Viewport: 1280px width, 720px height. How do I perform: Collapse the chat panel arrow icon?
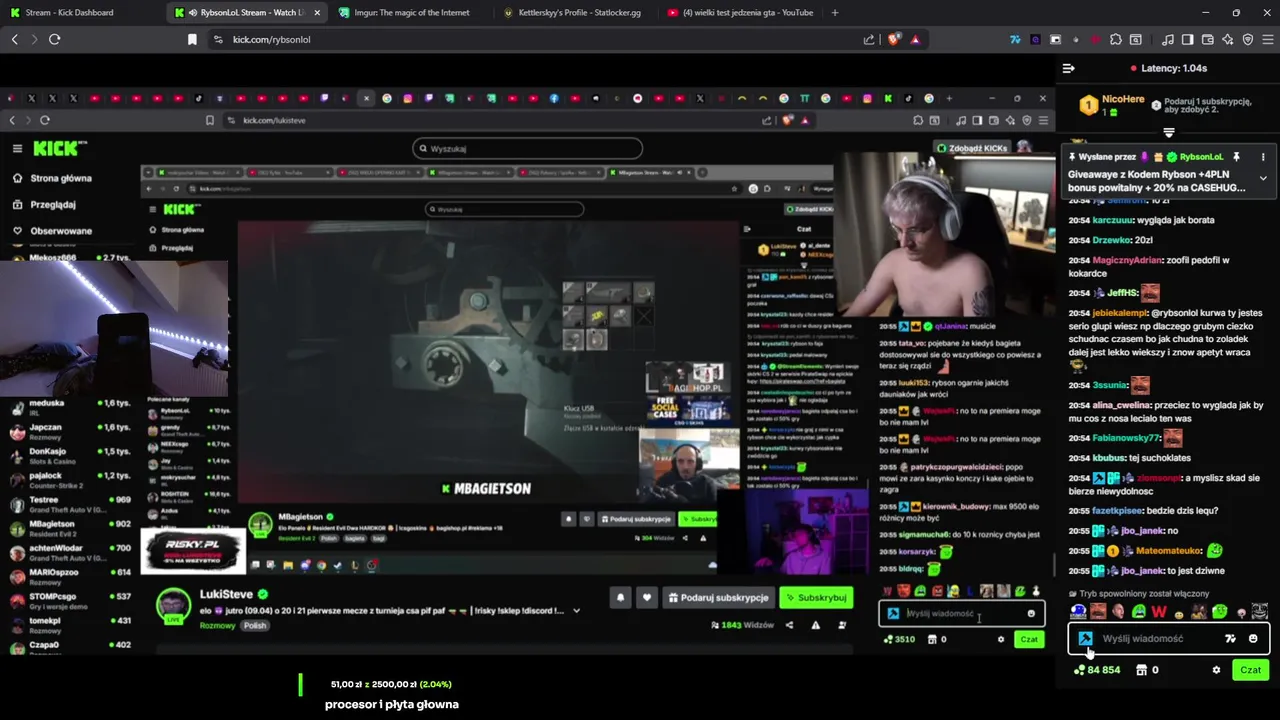pyautogui.click(x=1068, y=68)
